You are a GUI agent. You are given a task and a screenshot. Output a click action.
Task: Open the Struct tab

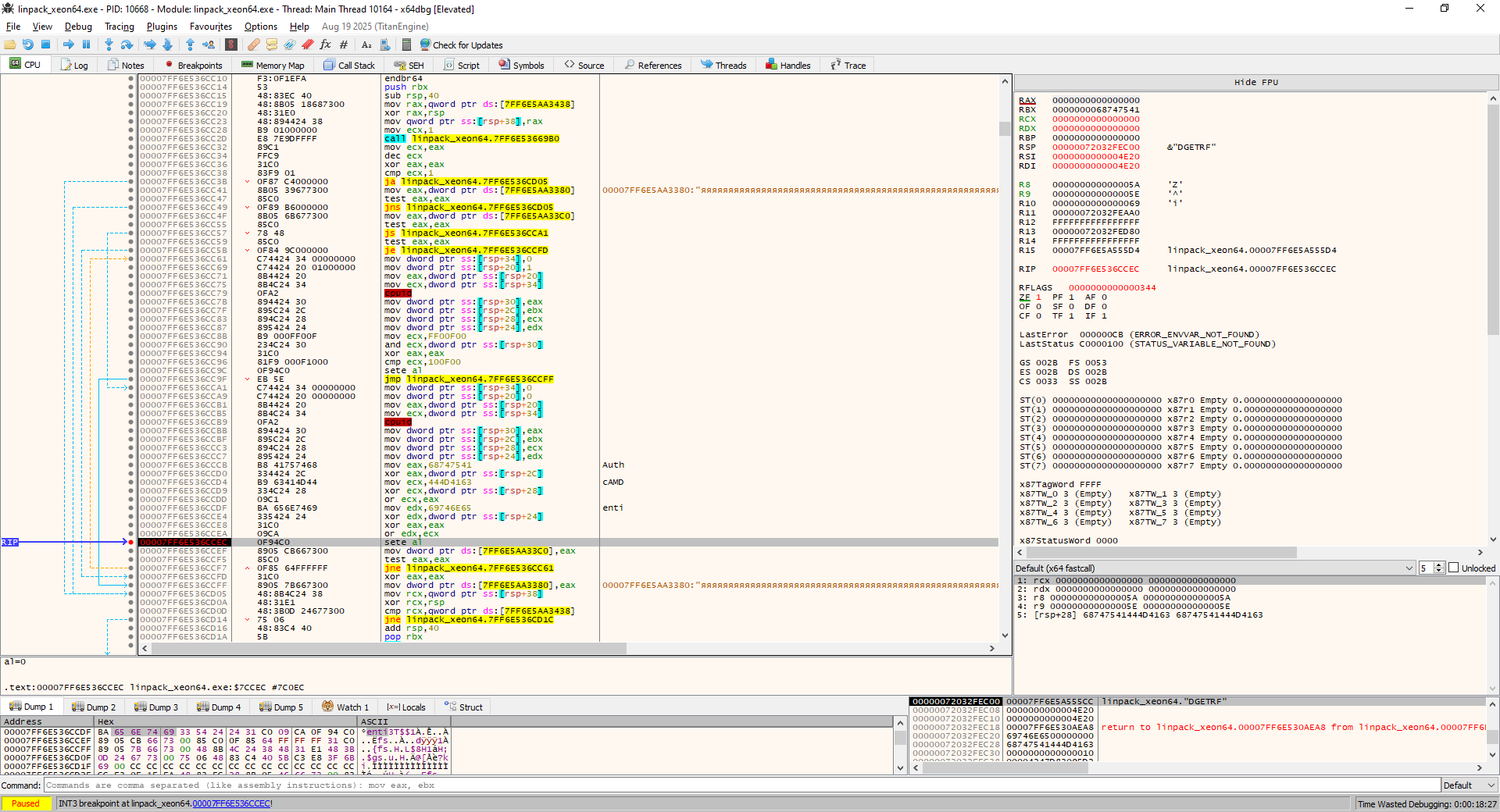click(x=463, y=707)
